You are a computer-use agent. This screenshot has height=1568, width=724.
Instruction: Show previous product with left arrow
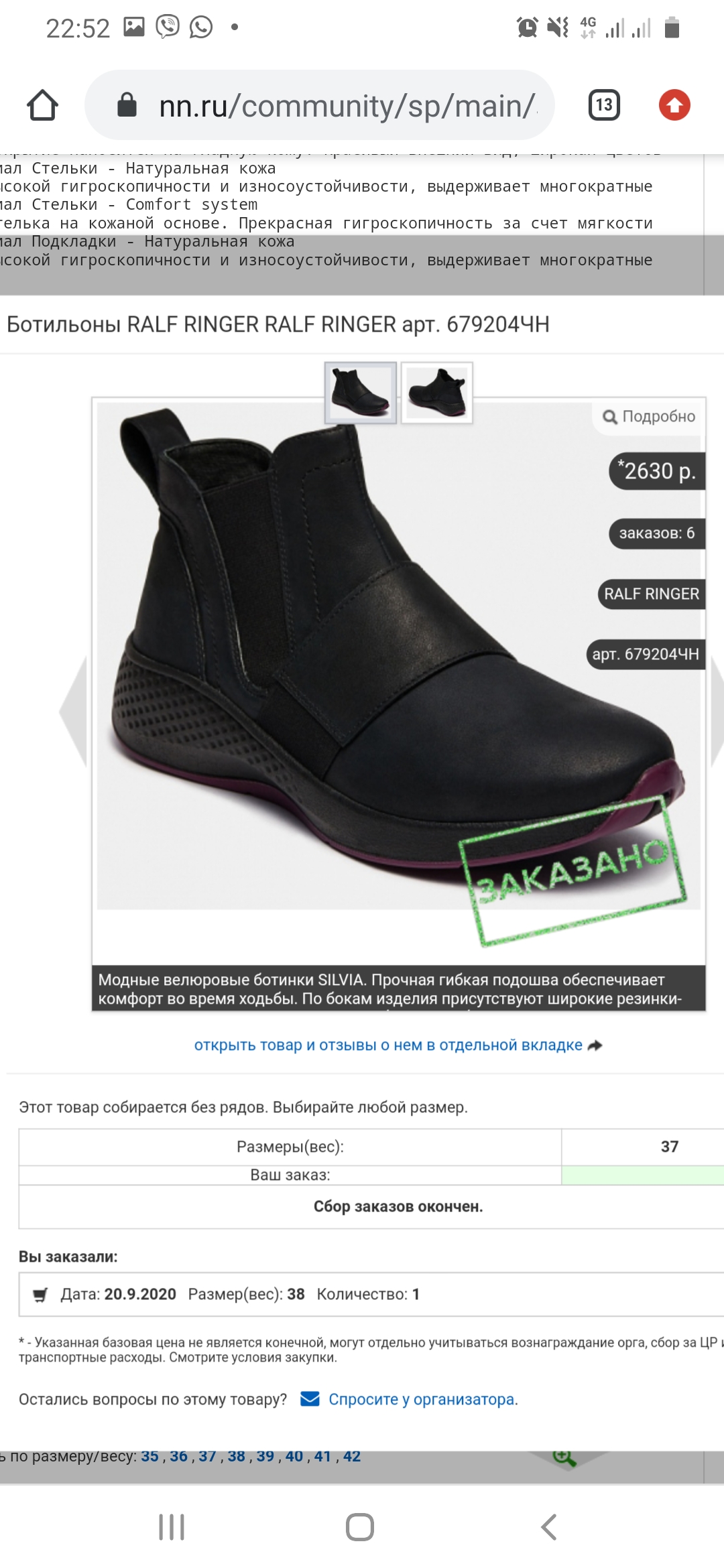tap(73, 712)
